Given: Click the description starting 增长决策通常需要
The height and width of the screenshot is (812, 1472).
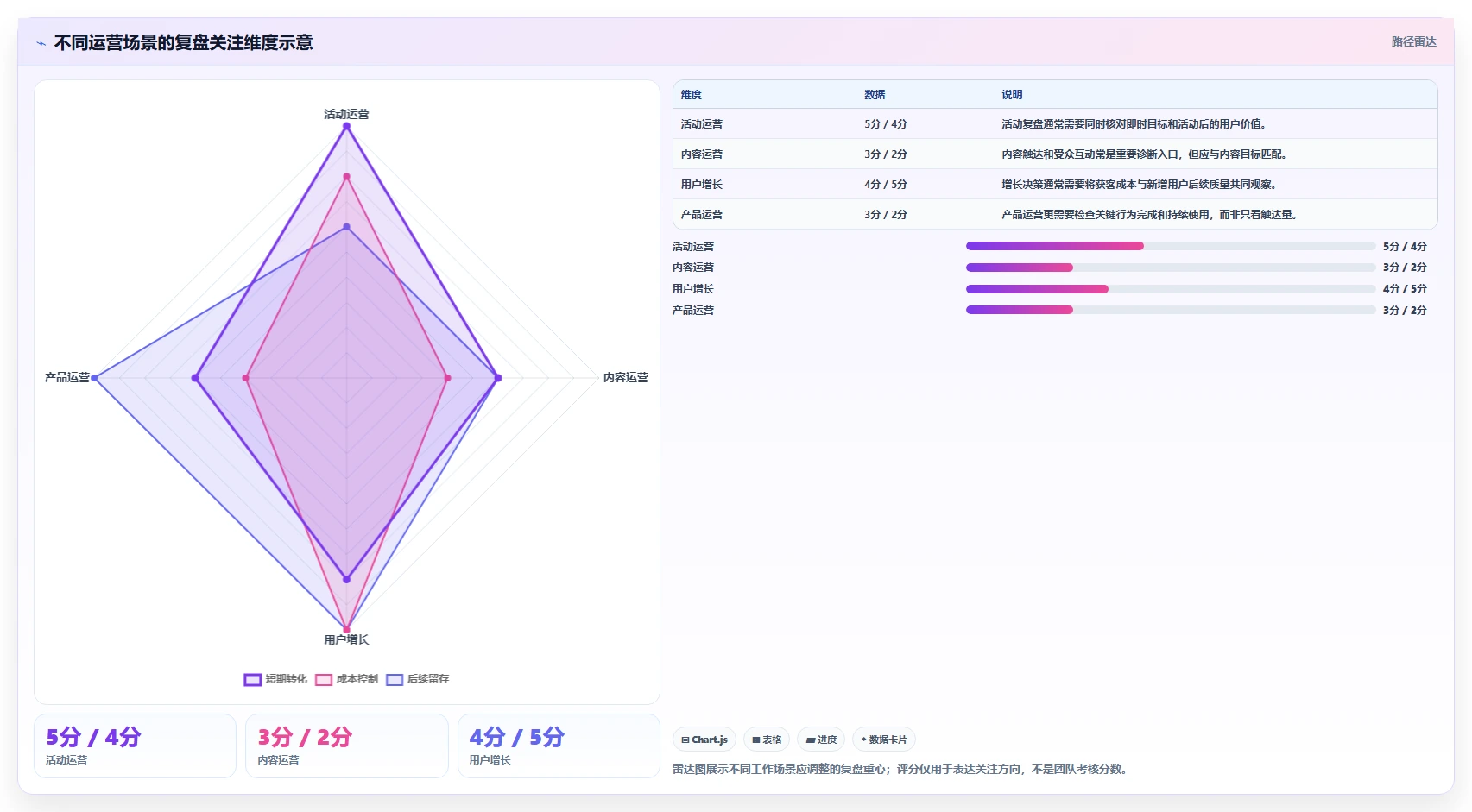Looking at the screenshot, I should tap(1139, 185).
